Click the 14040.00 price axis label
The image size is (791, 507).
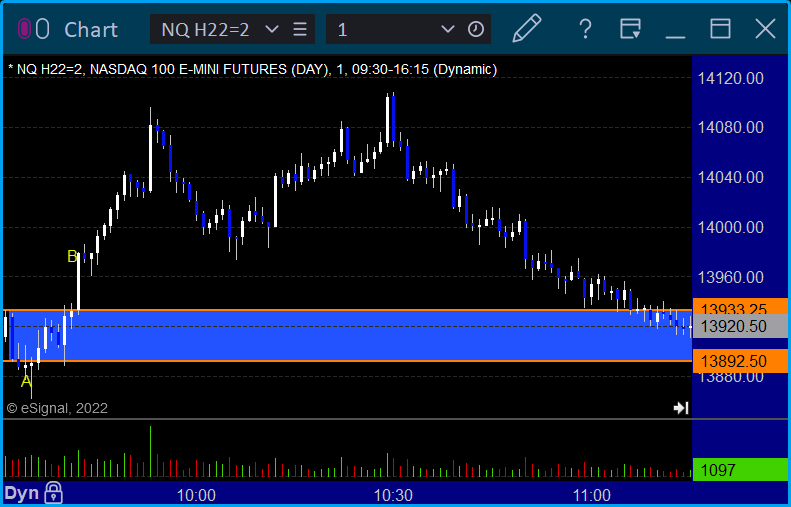(730, 177)
